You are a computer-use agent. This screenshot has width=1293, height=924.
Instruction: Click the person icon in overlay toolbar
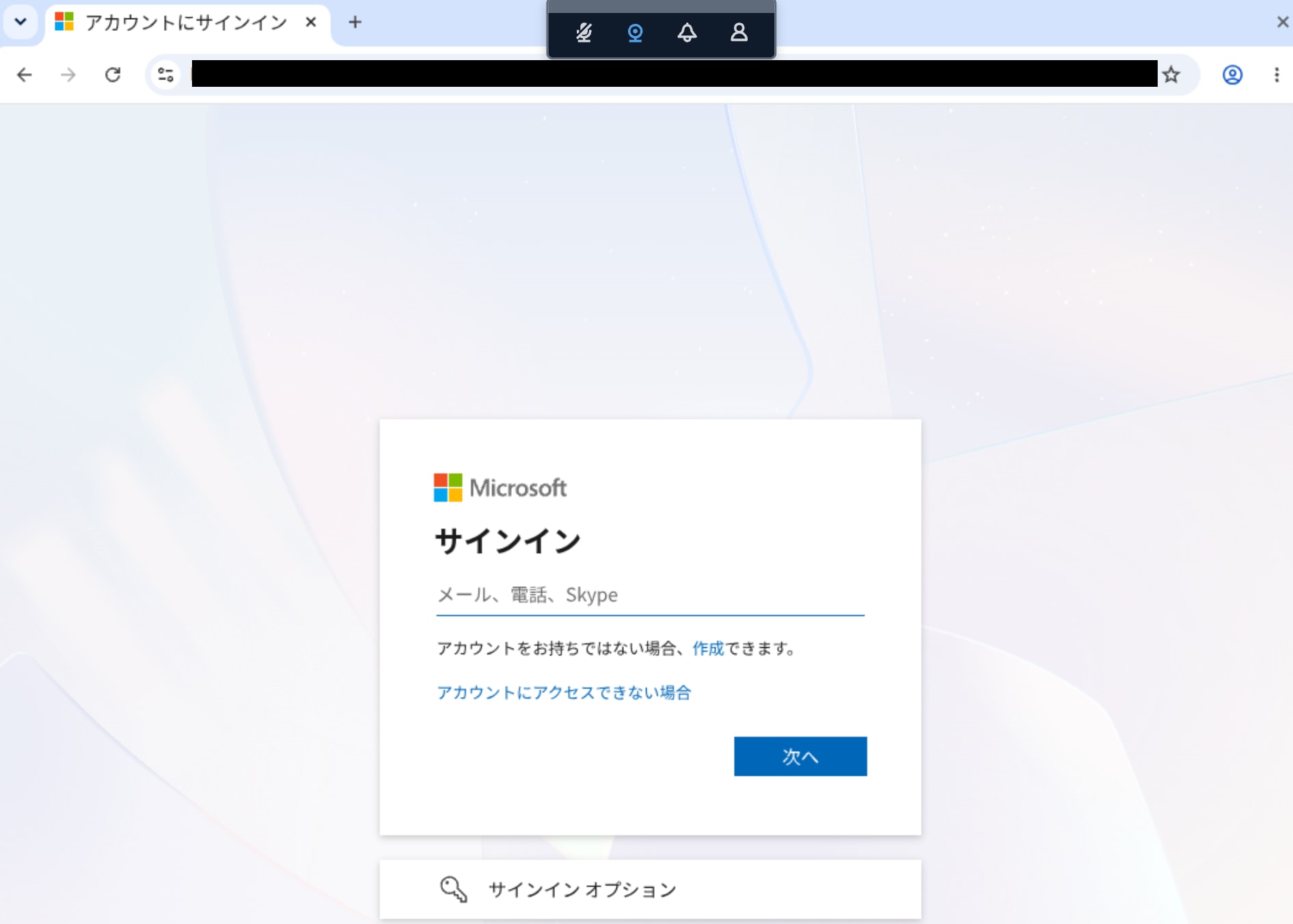[x=739, y=33]
